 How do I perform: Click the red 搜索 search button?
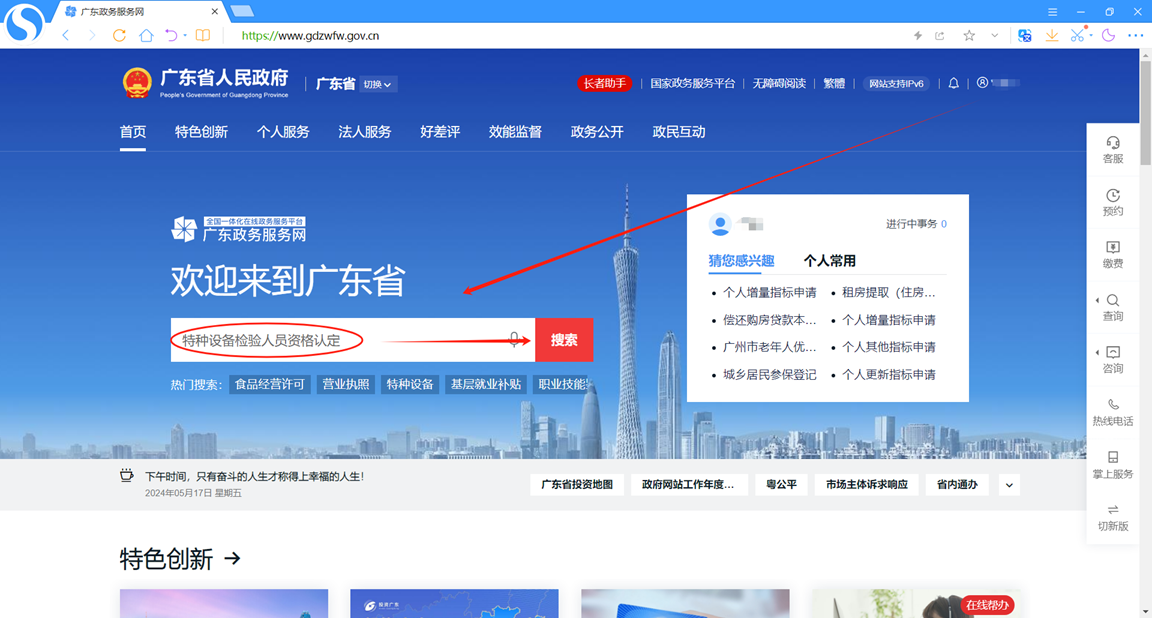click(x=563, y=340)
